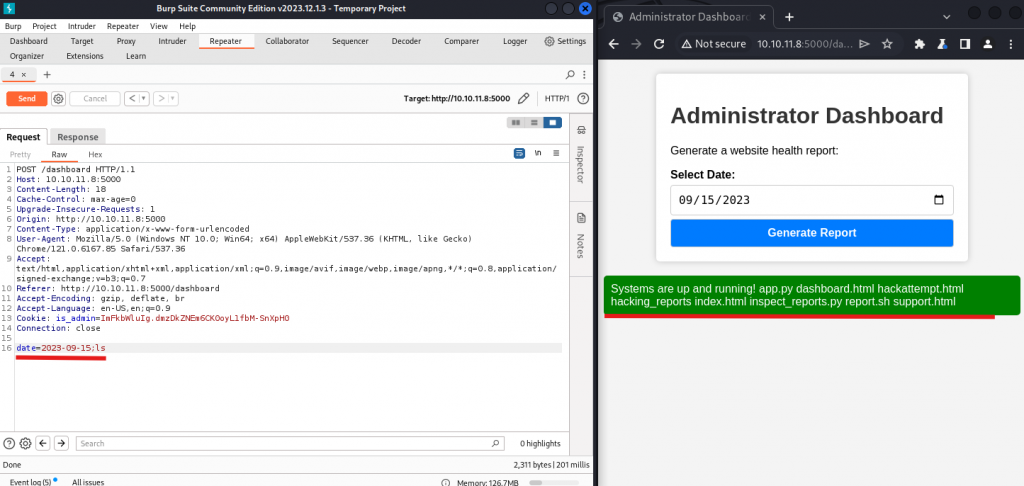Click the Select Date input field
This screenshot has height=486, width=1024.
coord(812,200)
